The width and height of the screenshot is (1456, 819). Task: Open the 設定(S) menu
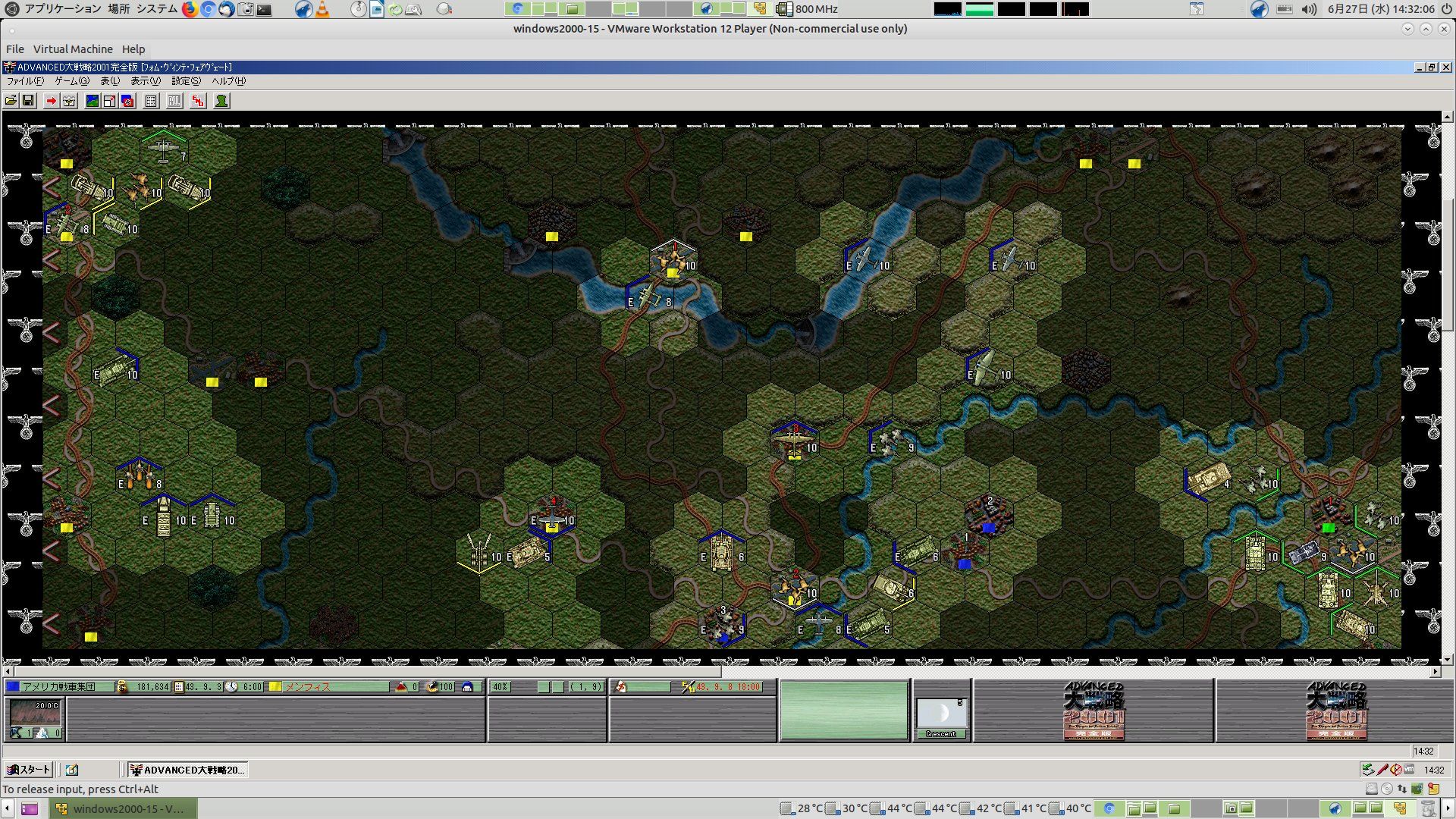pyautogui.click(x=186, y=81)
